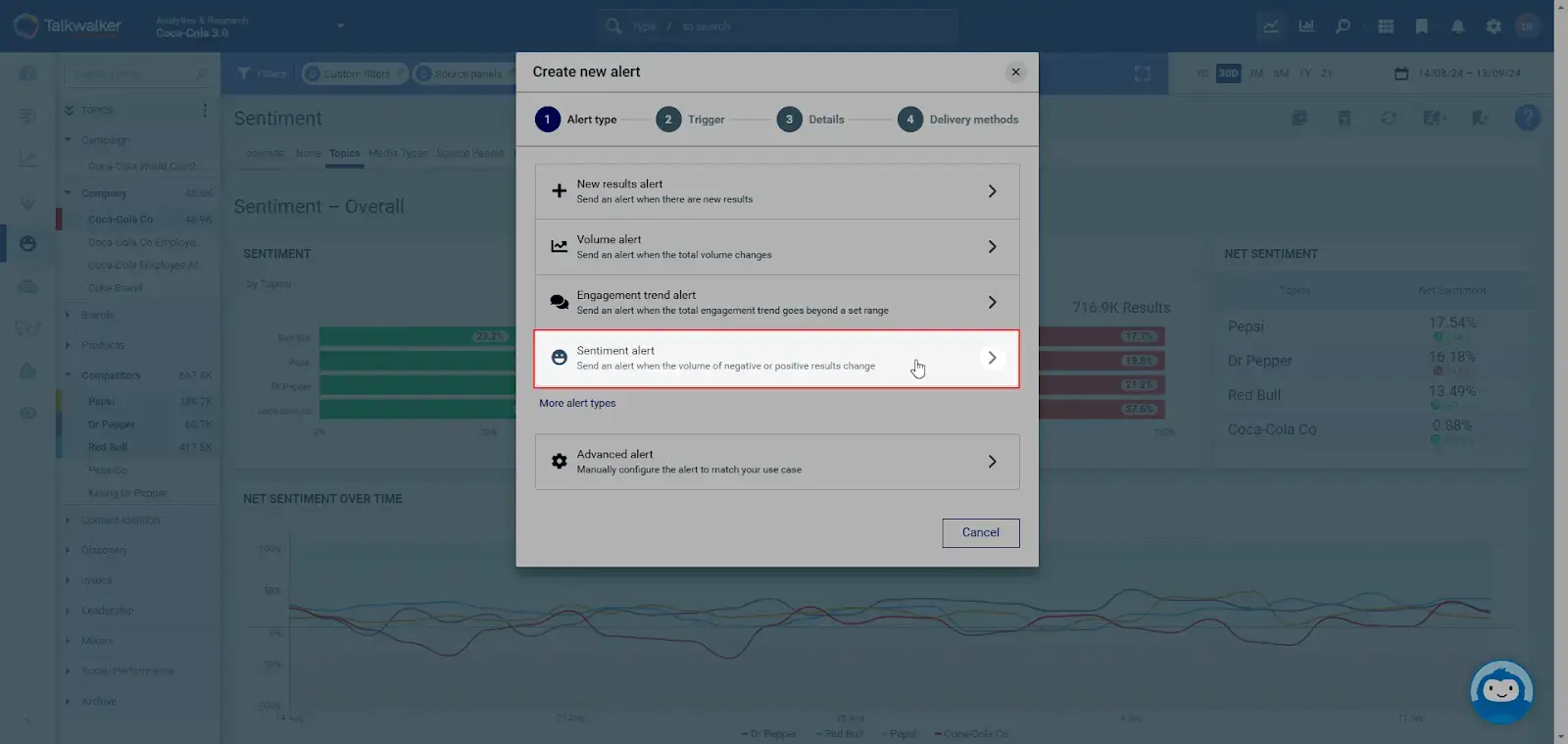The image size is (1568, 744).
Task: Click the chevron arrow on Advanced alert
Action: point(992,462)
